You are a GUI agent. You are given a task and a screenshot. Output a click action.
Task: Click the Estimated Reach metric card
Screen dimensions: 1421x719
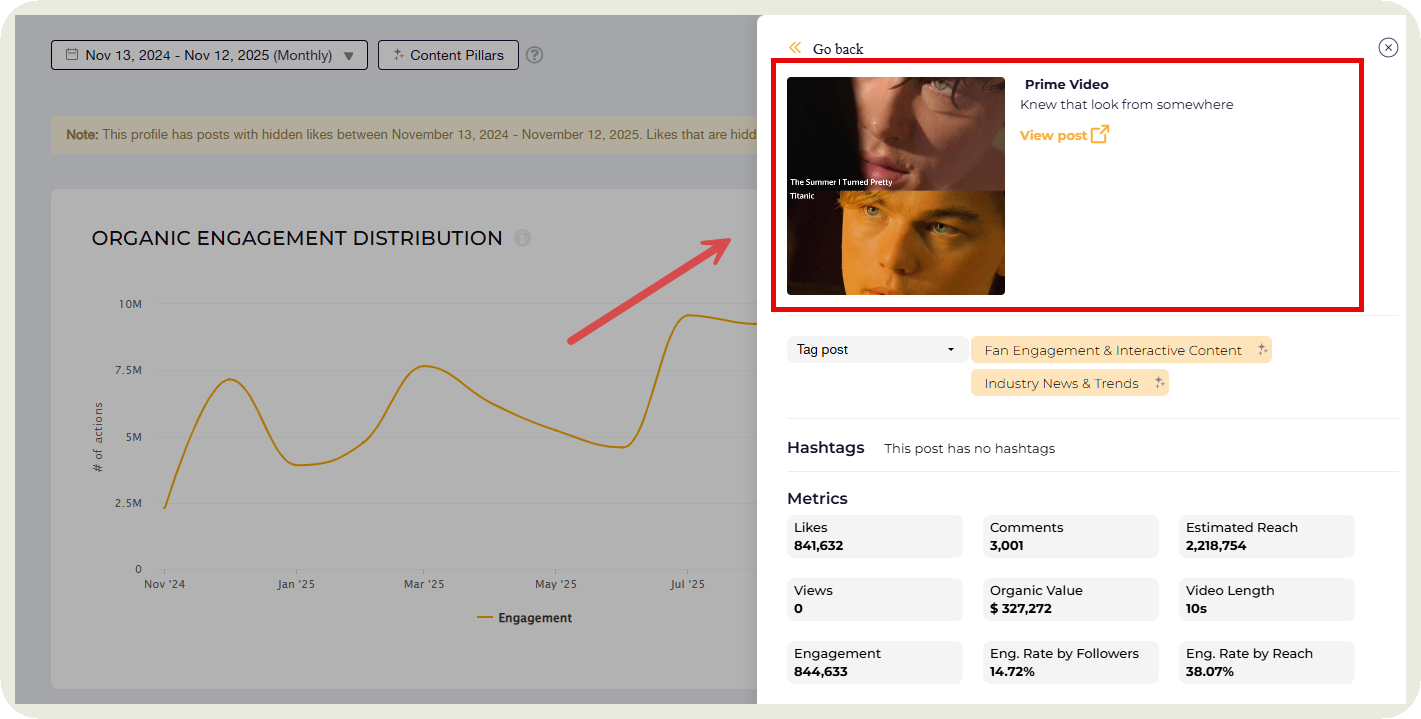coord(1266,536)
